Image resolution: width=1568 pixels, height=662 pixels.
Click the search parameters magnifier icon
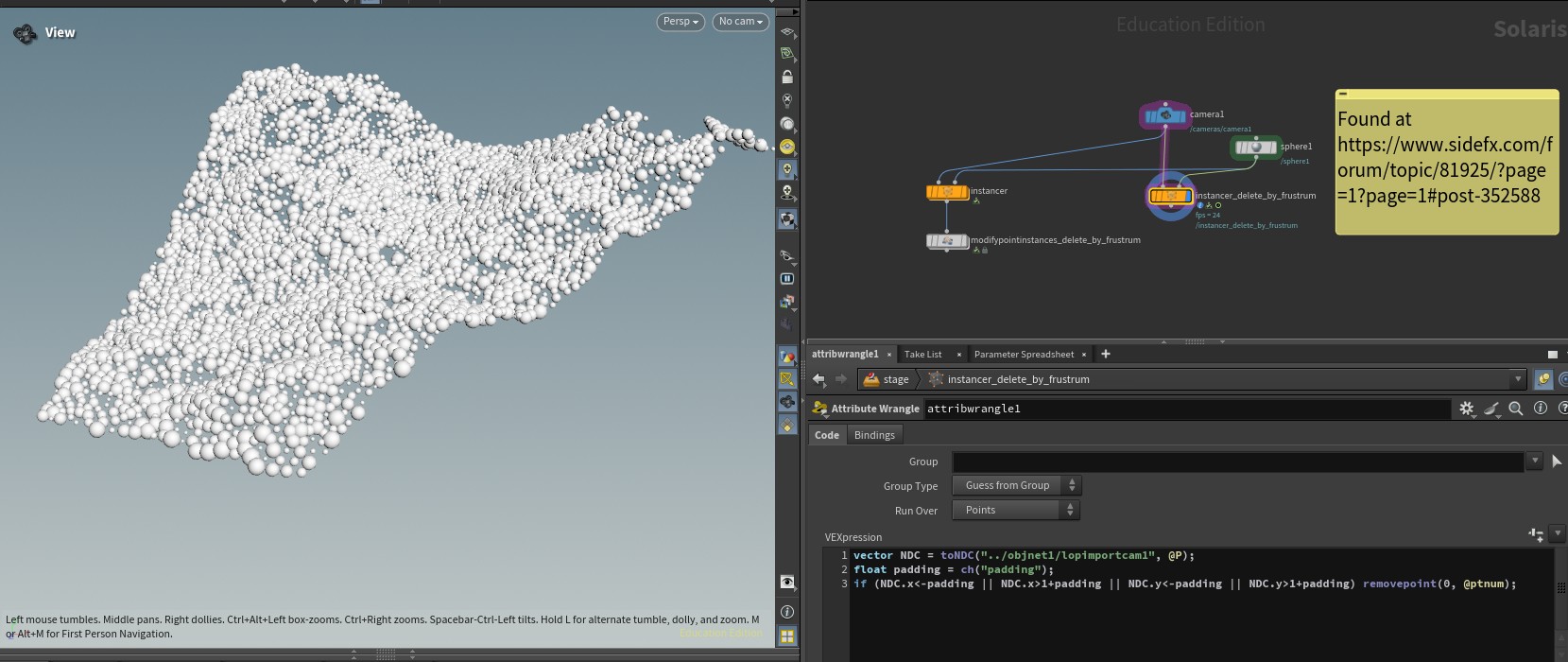1515,409
